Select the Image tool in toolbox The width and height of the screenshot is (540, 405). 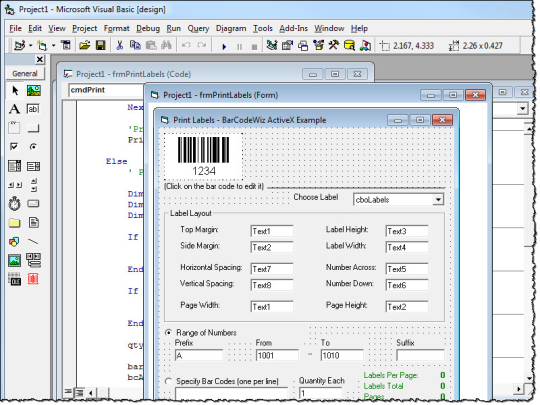pos(14,260)
